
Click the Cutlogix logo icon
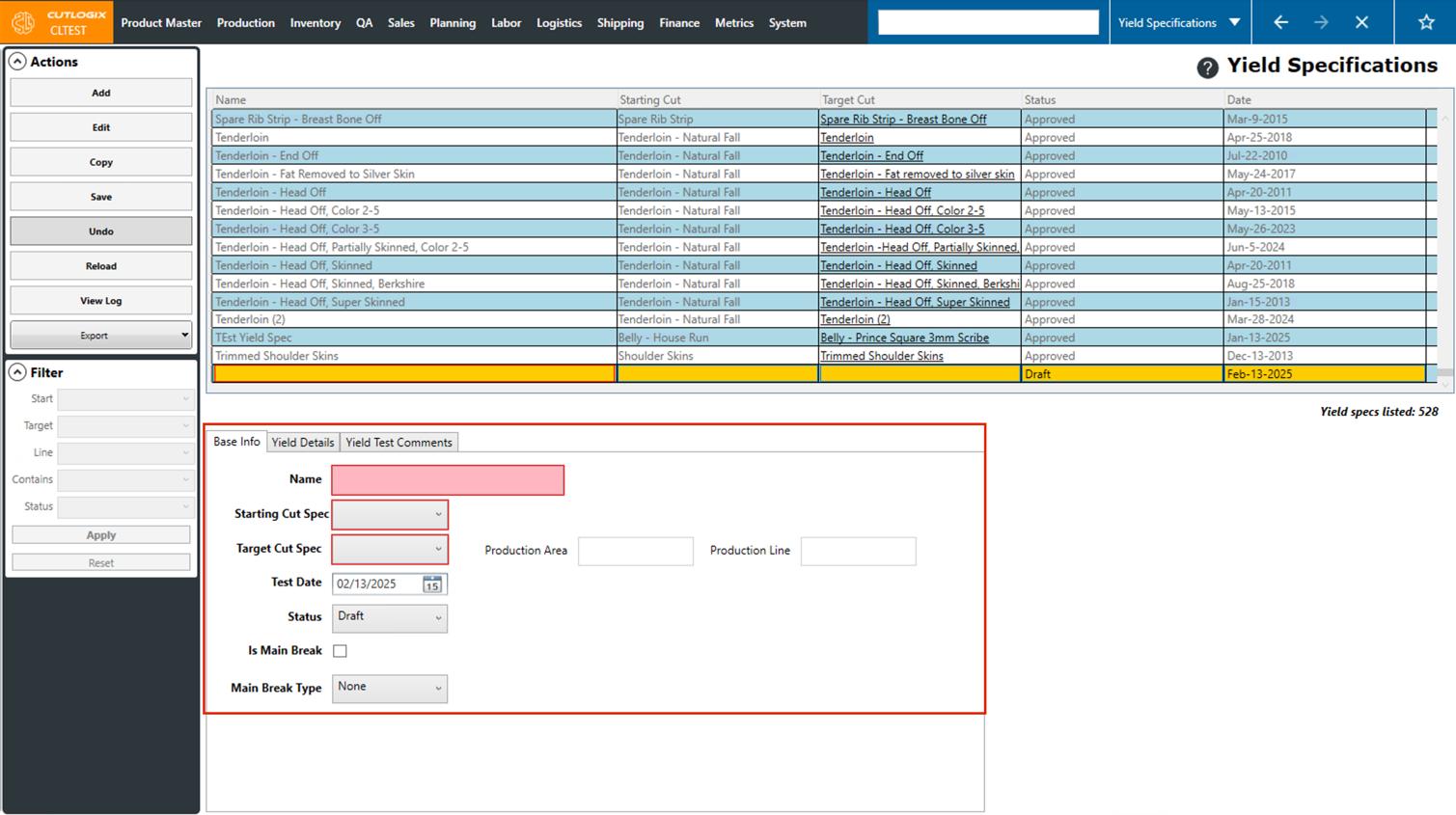click(x=23, y=22)
